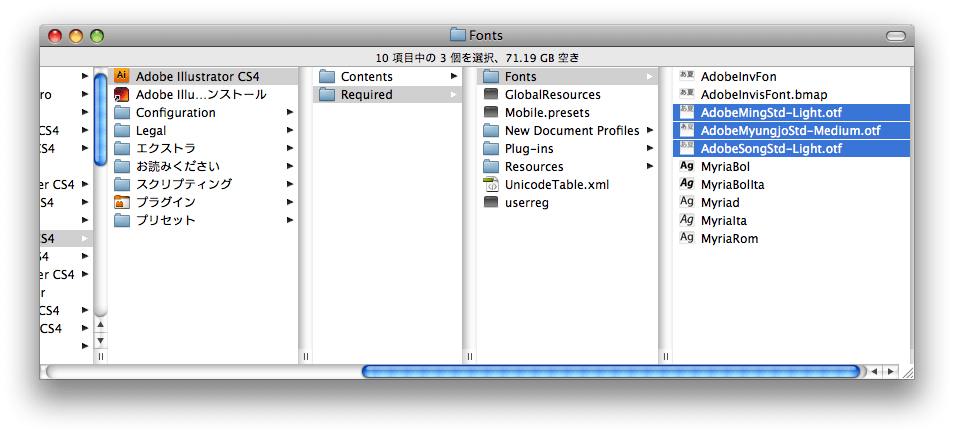This screenshot has height=434, width=954.
Task: Select the スクリプティング folder icon
Action: tap(122, 184)
